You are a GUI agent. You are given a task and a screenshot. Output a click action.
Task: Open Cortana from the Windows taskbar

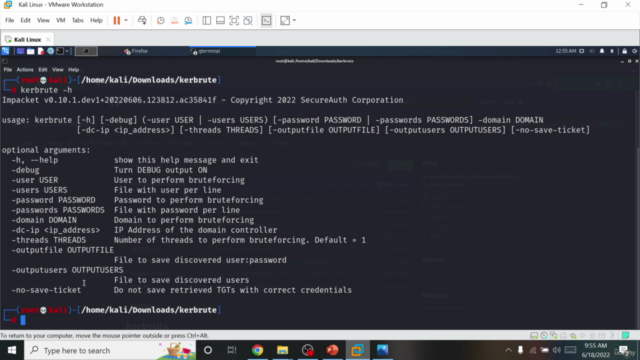pyautogui.click(x=208, y=350)
